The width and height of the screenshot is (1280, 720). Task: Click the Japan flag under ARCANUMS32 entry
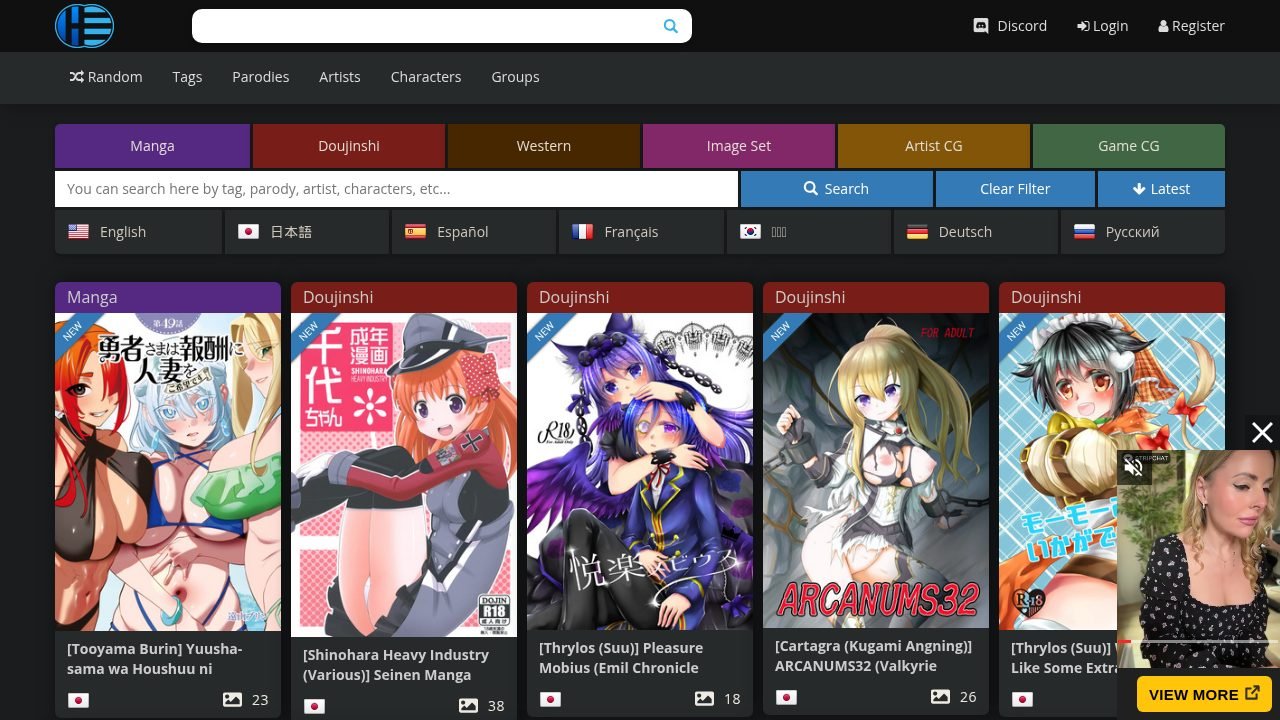tap(786, 697)
